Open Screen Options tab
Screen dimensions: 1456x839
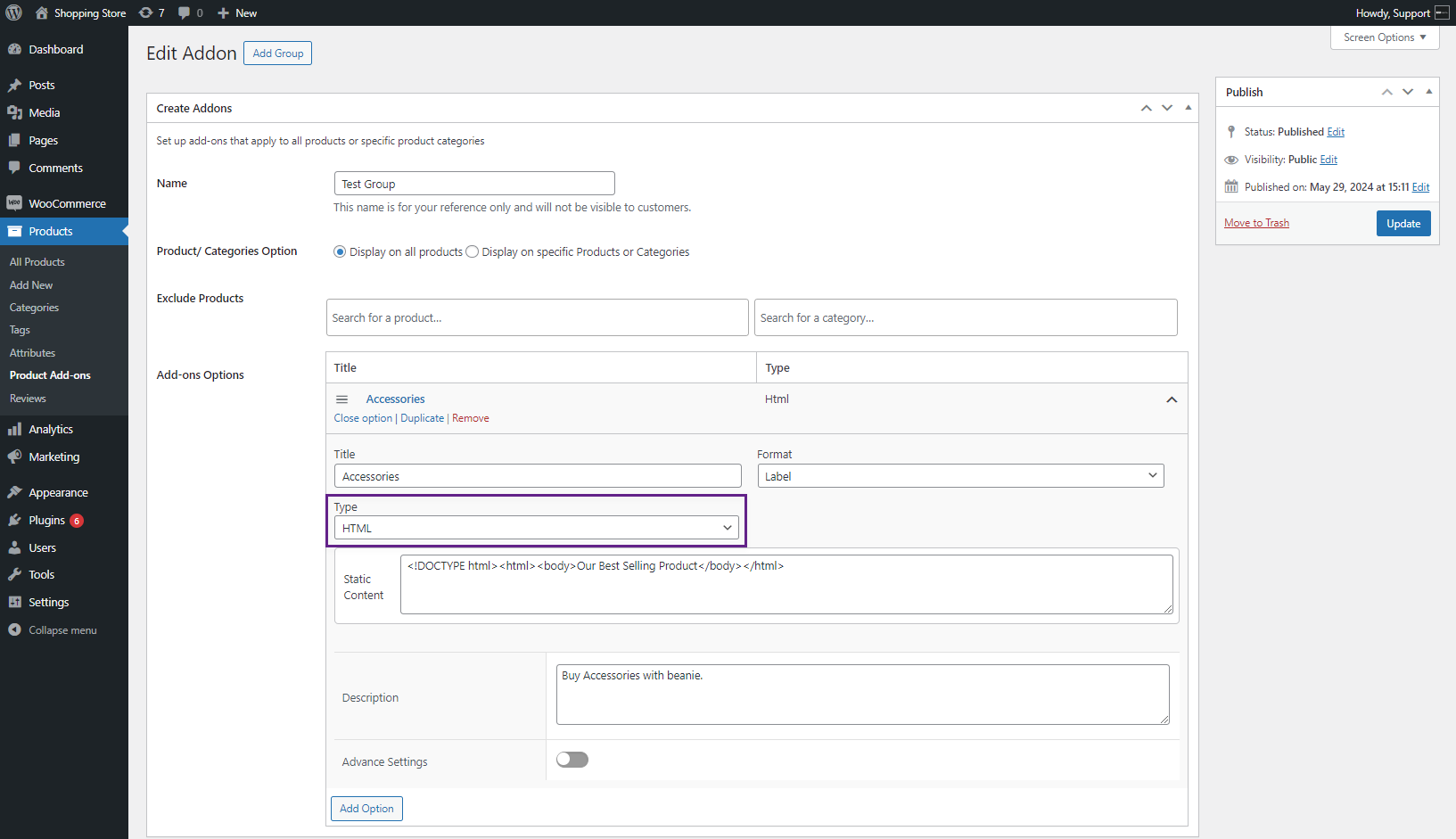1385,37
